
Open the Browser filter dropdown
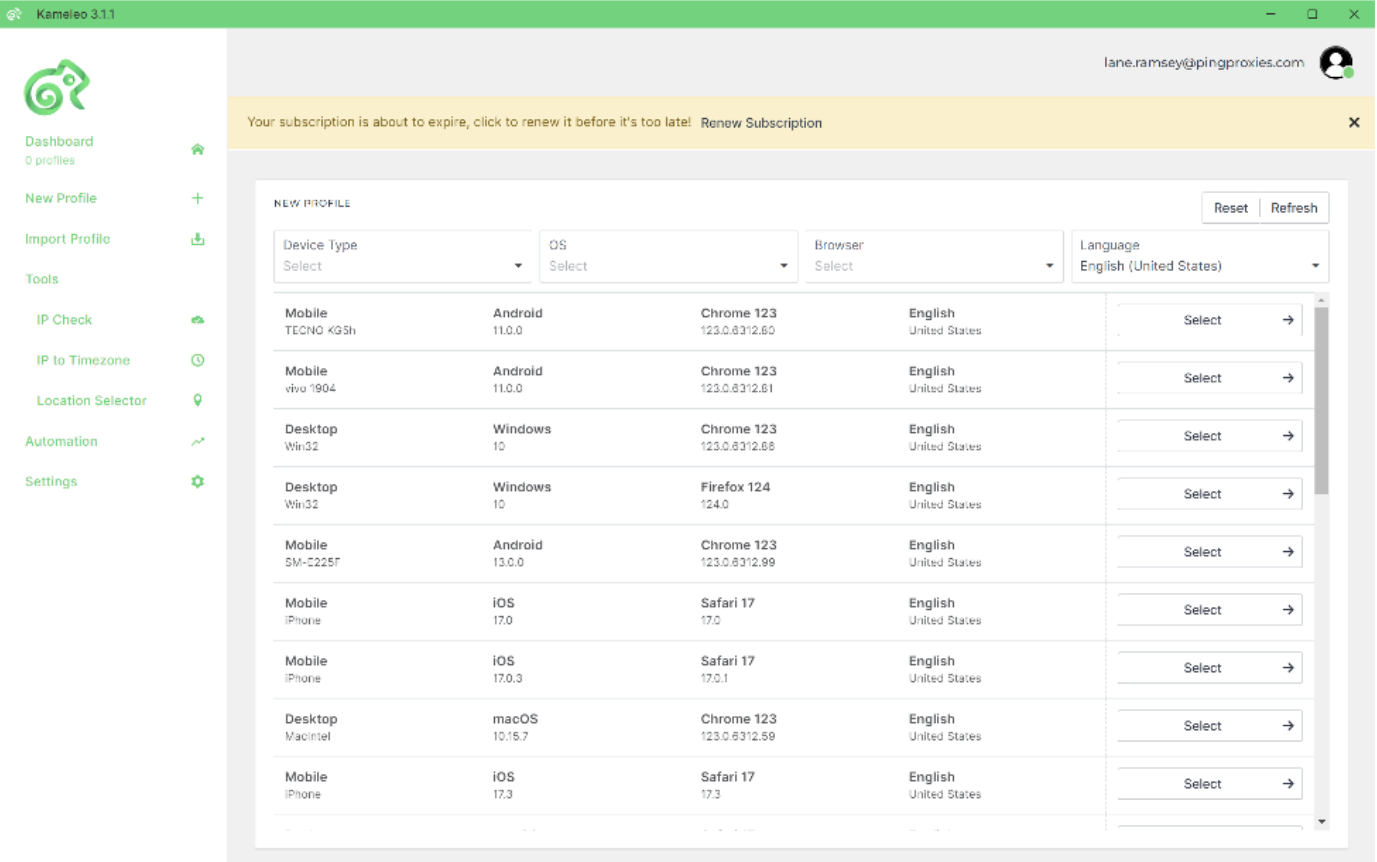934,256
